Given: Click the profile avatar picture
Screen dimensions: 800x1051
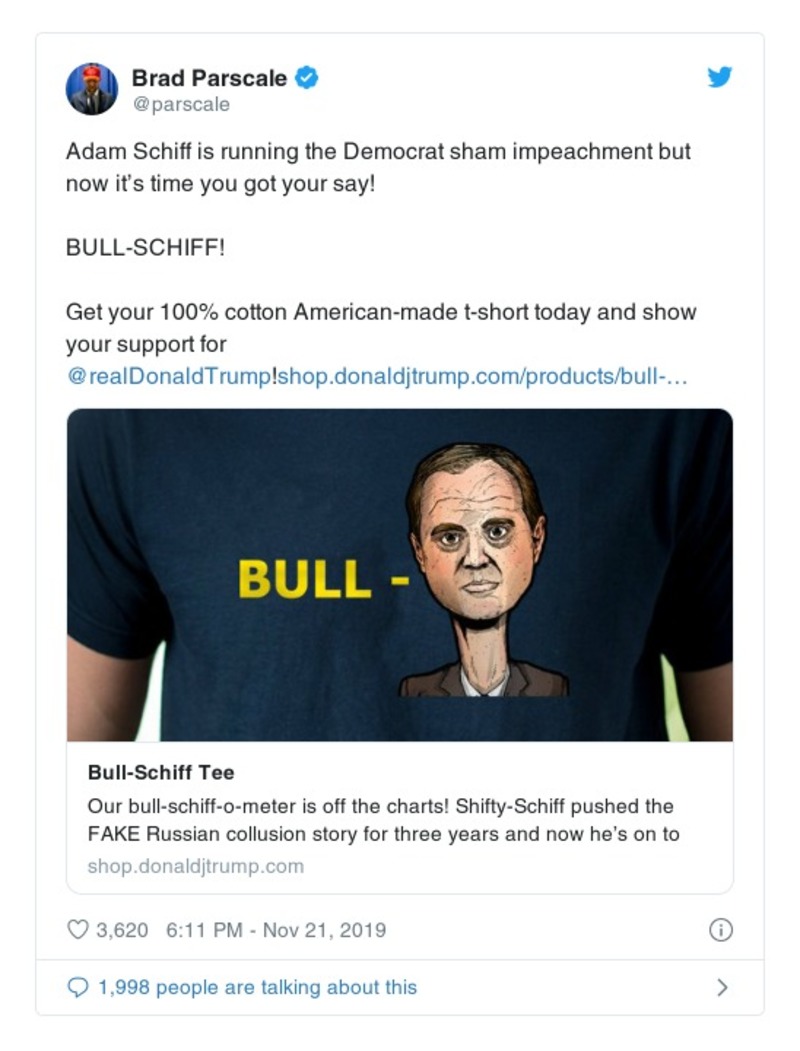Looking at the screenshot, I should (92, 89).
